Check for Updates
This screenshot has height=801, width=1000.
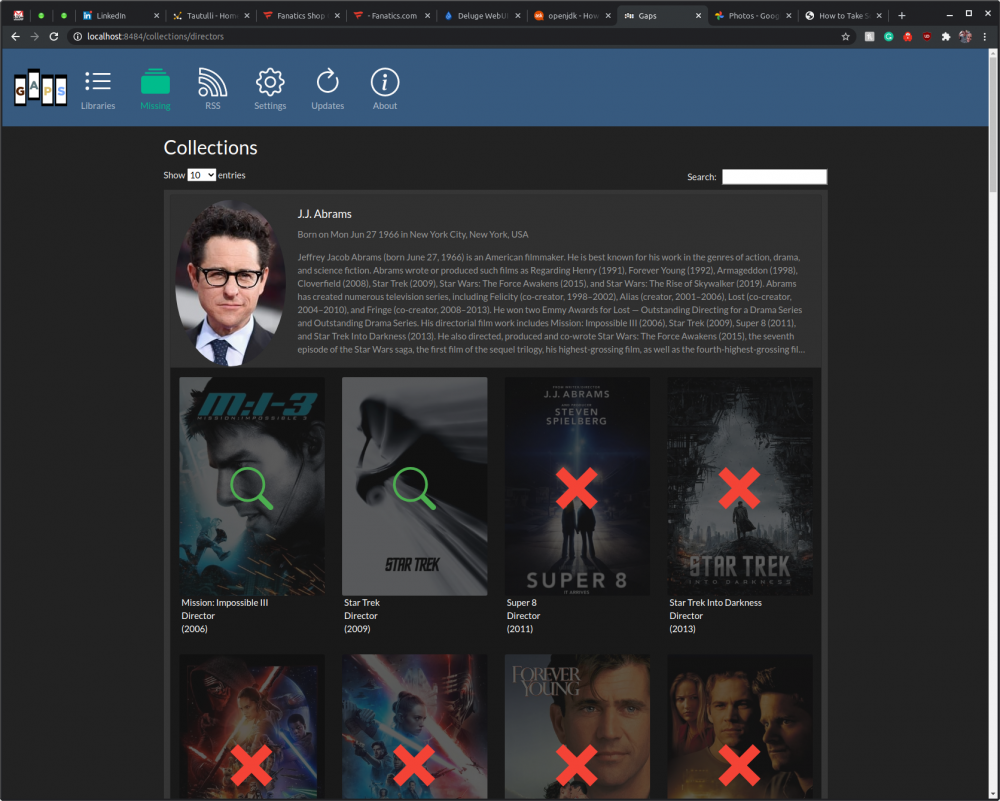tap(327, 89)
